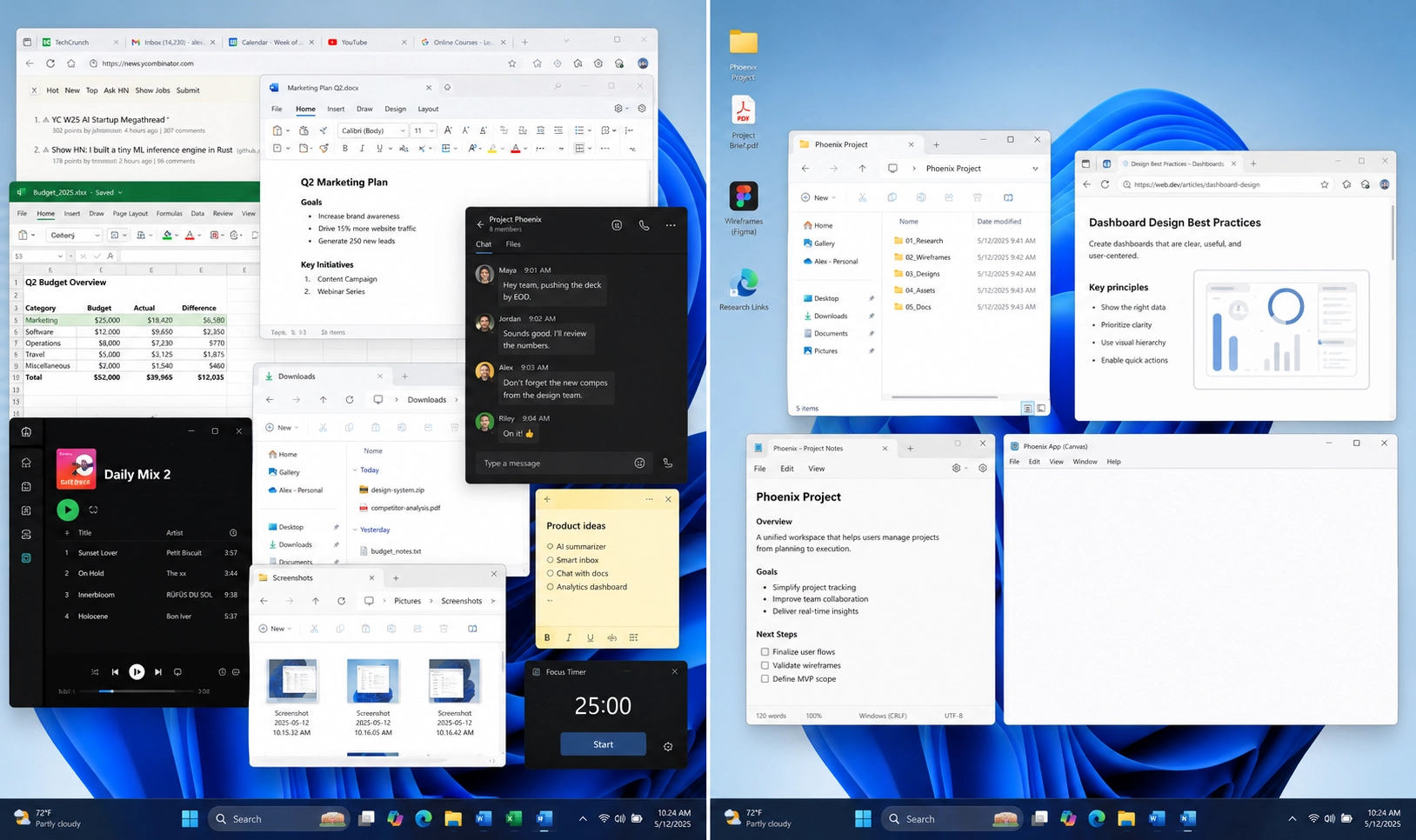Refresh the Downloads explorer window
The height and width of the screenshot is (840, 1416).
pos(350,400)
